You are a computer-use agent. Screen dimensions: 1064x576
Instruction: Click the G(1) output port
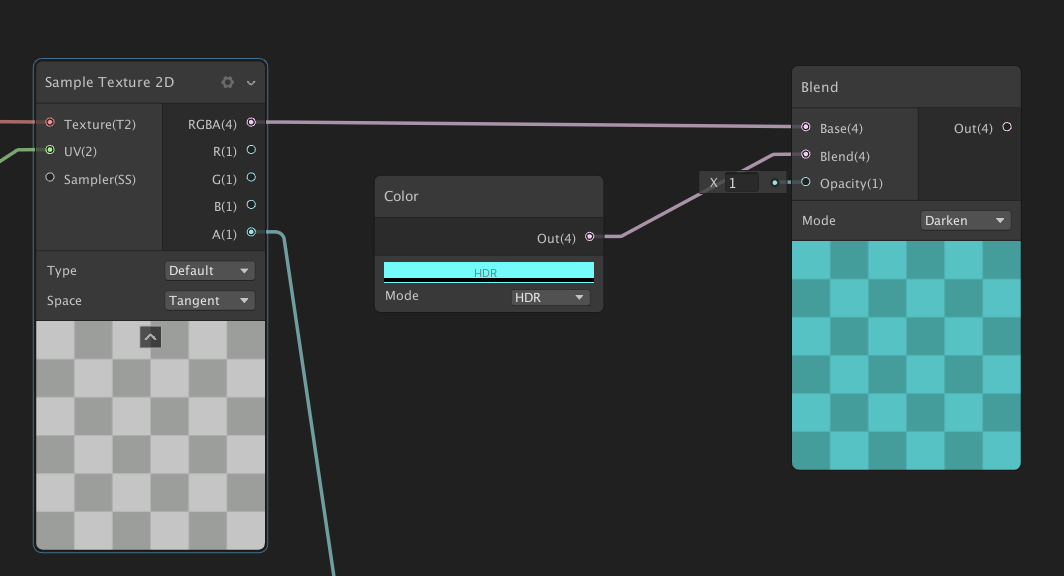coord(251,178)
